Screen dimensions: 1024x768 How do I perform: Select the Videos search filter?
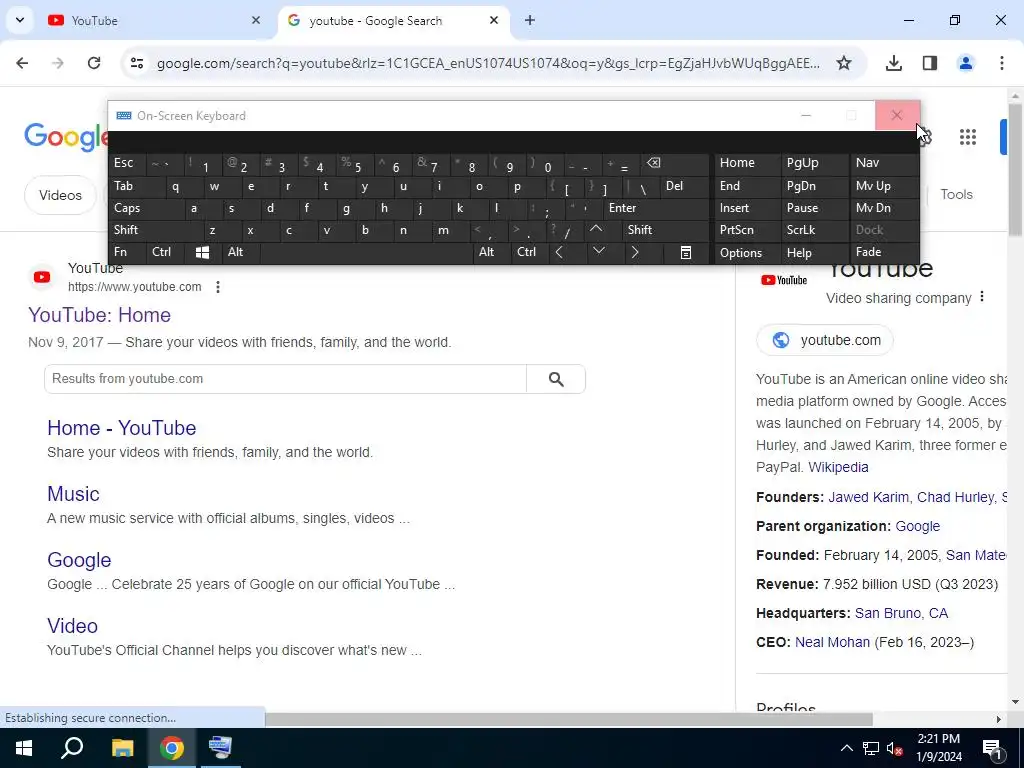coord(60,195)
